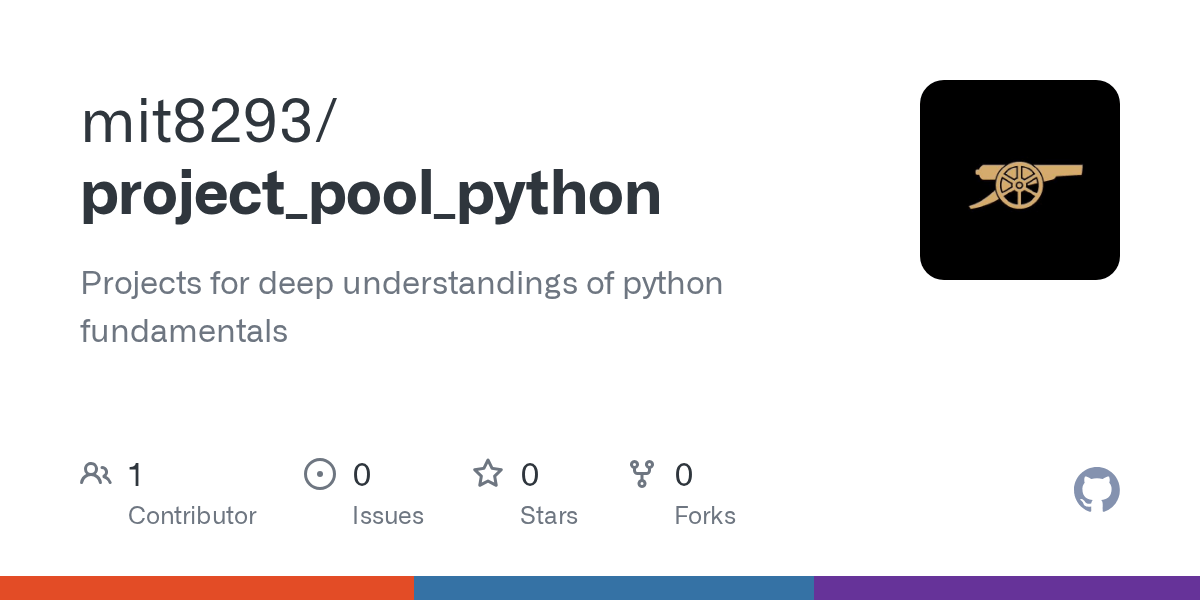Image resolution: width=1200 pixels, height=600 pixels.
Task: Select the Contributor count showing 1
Action: [x=136, y=474]
